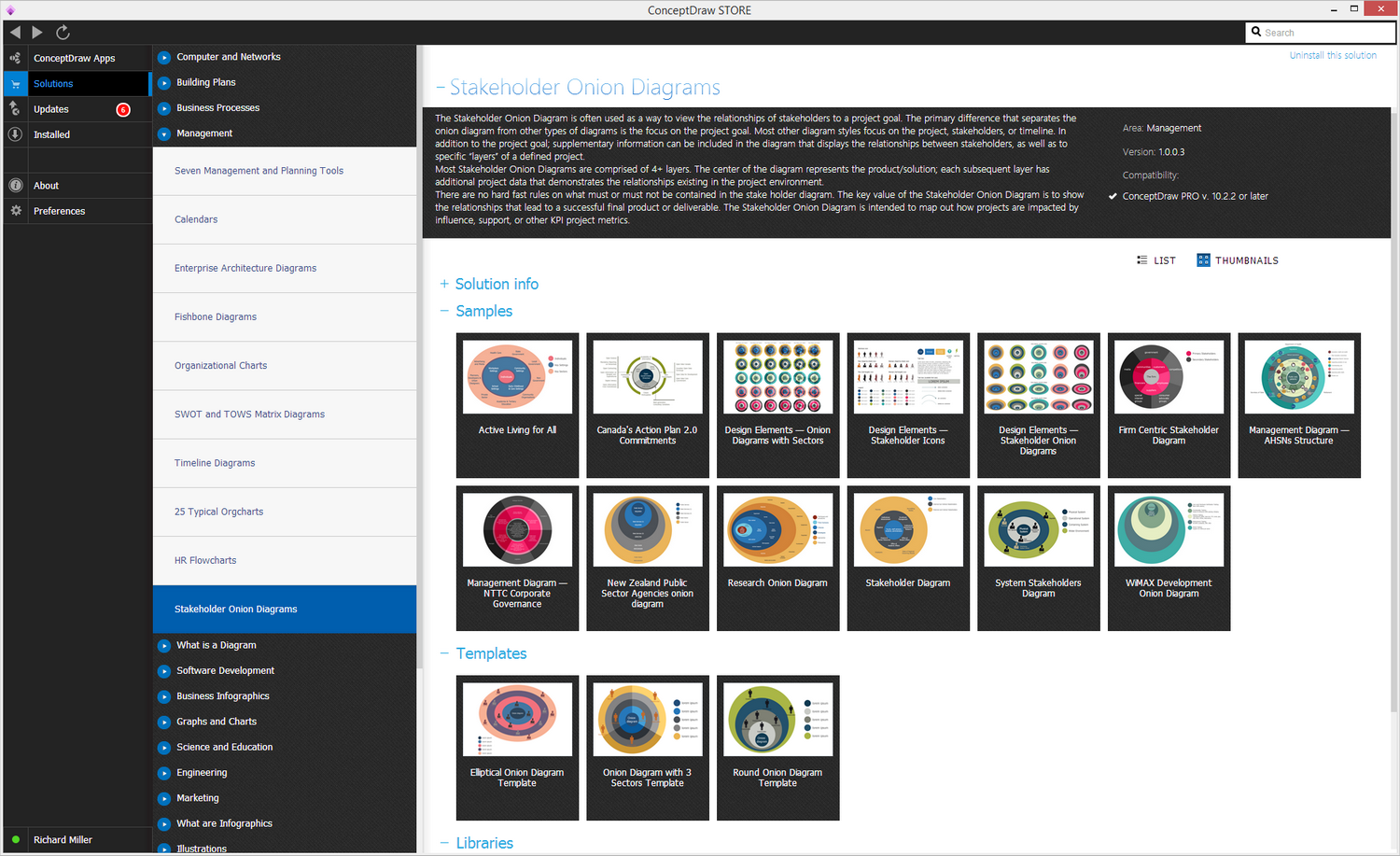Screen dimensions: 1400x856
Task: Open Preferences
Action: click(60, 211)
